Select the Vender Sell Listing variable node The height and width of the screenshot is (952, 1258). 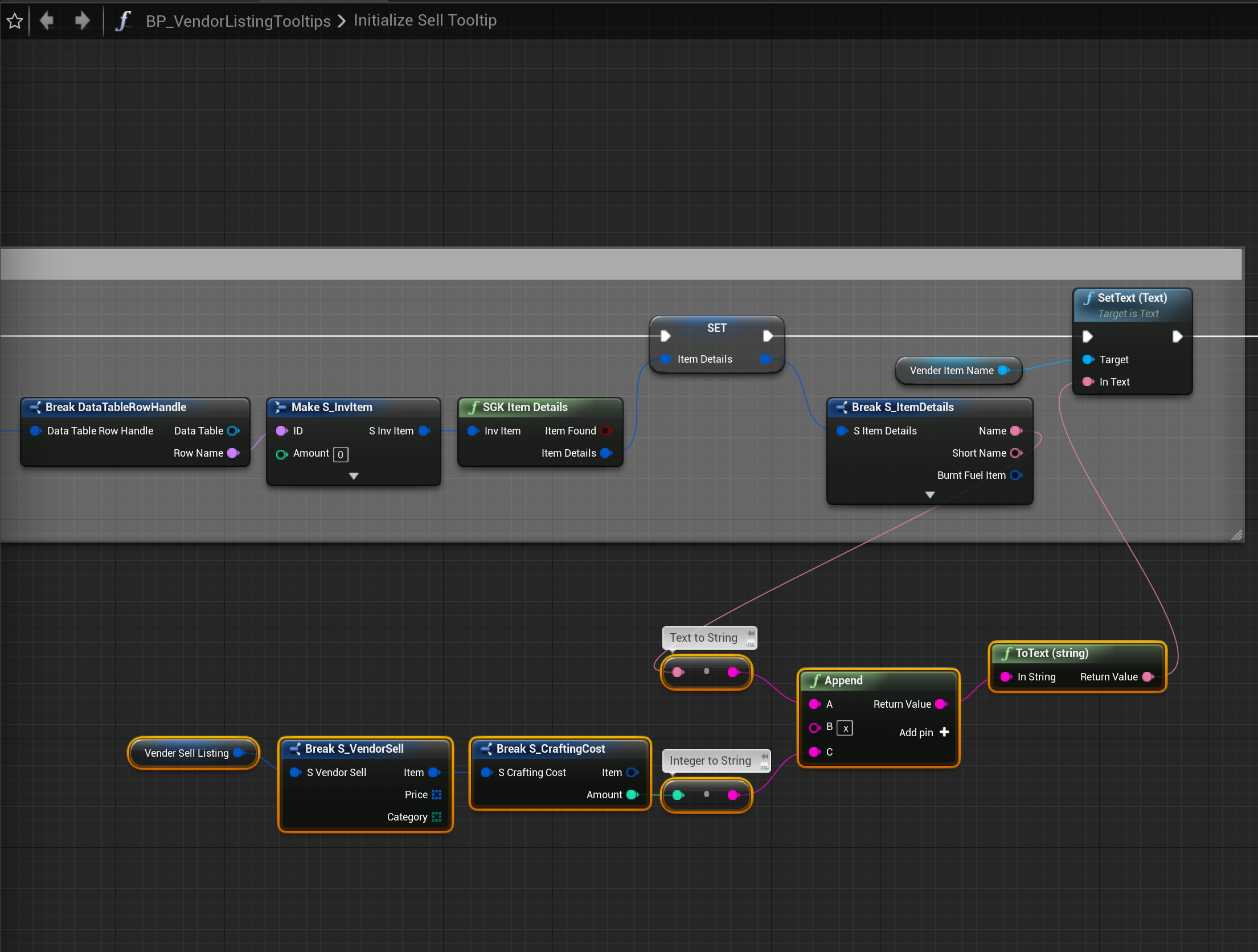[x=187, y=753]
